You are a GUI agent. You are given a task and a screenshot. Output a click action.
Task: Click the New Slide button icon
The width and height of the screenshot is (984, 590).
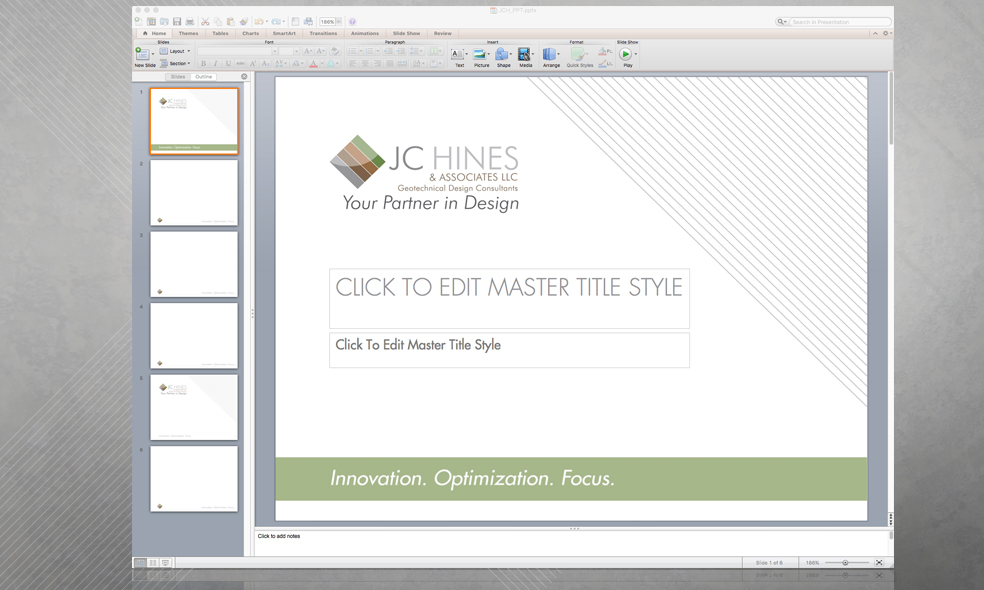[x=142, y=54]
